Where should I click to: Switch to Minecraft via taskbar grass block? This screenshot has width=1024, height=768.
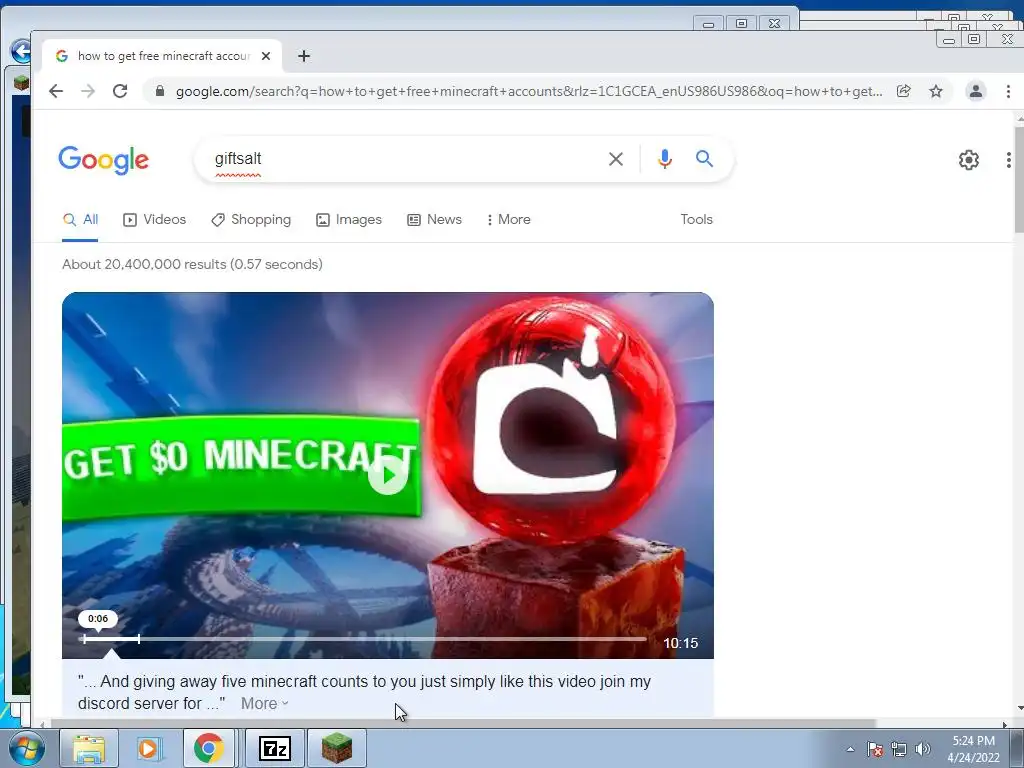pos(337,748)
